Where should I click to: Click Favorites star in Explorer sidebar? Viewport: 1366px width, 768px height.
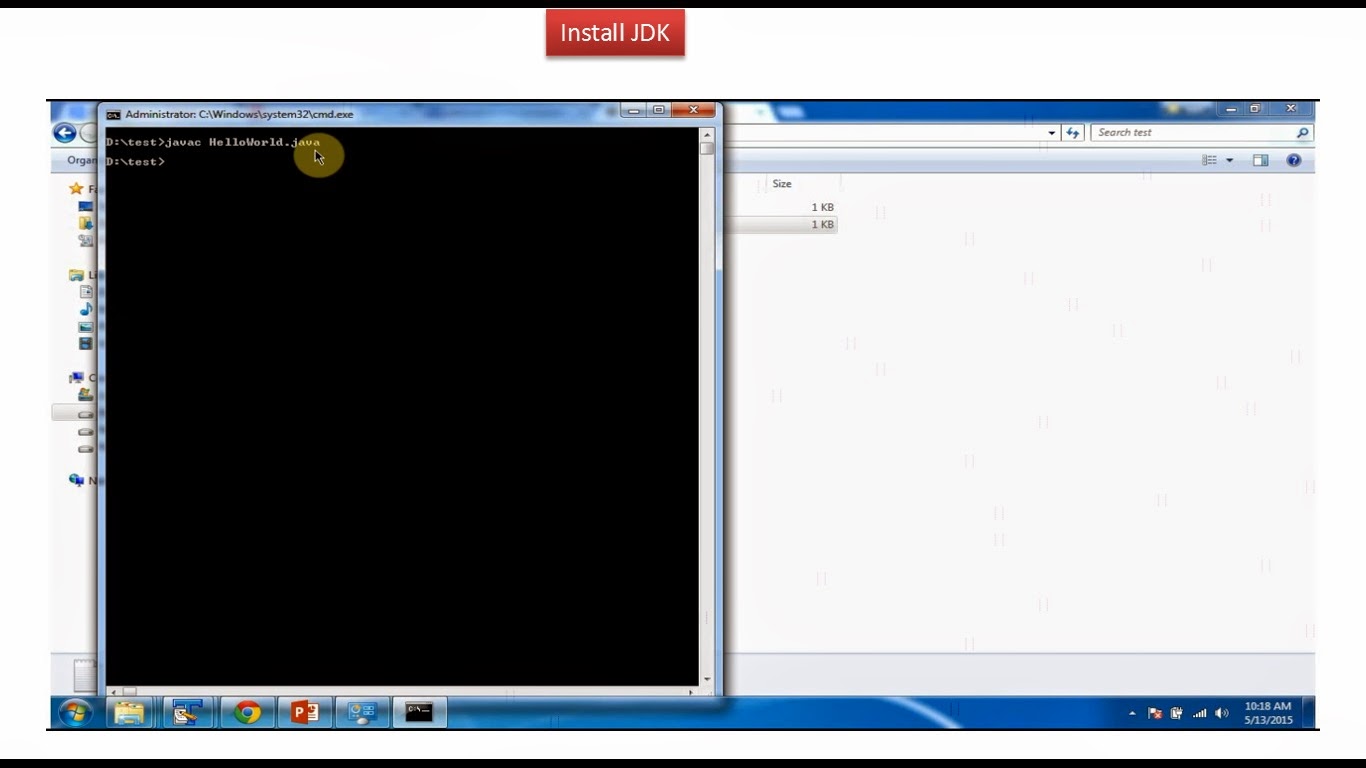pos(76,188)
